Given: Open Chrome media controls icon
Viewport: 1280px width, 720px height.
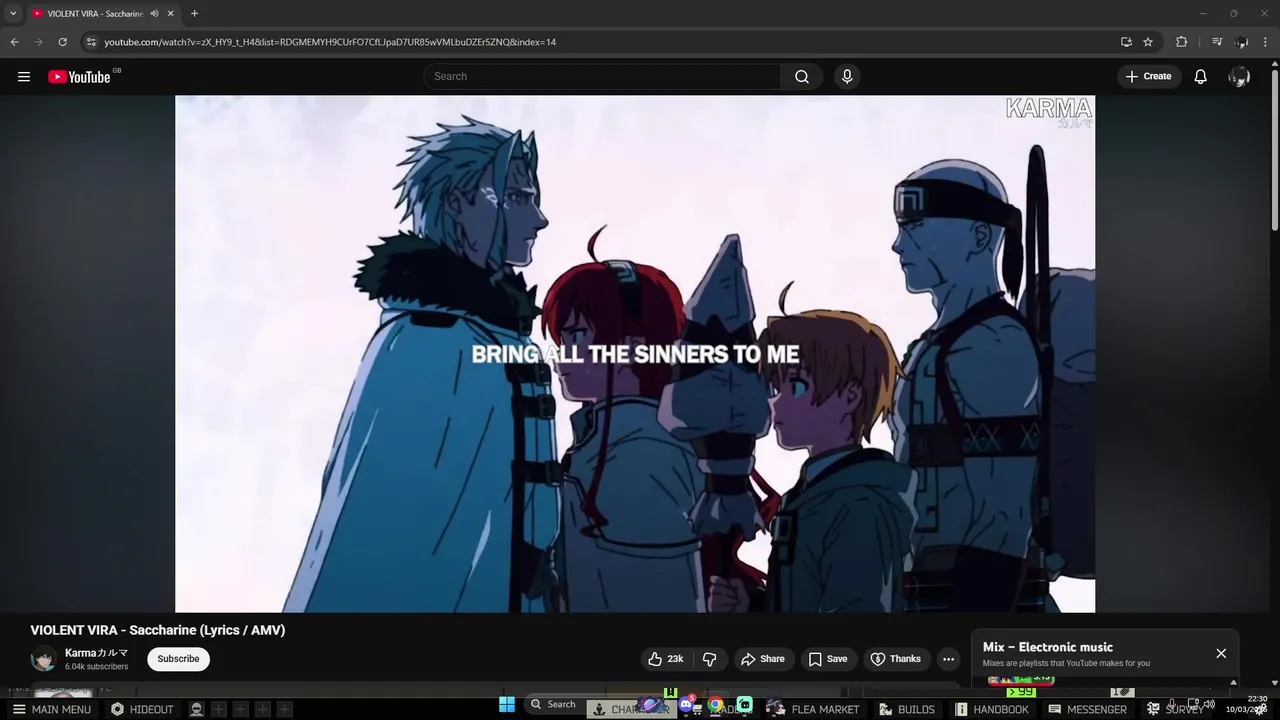Looking at the screenshot, I should point(1217,42).
